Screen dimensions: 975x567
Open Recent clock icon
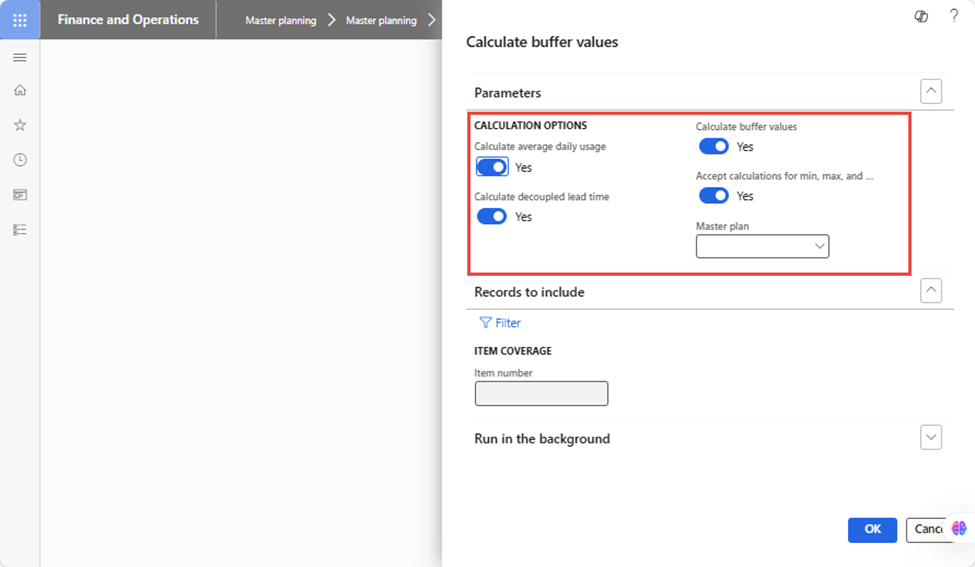point(20,160)
